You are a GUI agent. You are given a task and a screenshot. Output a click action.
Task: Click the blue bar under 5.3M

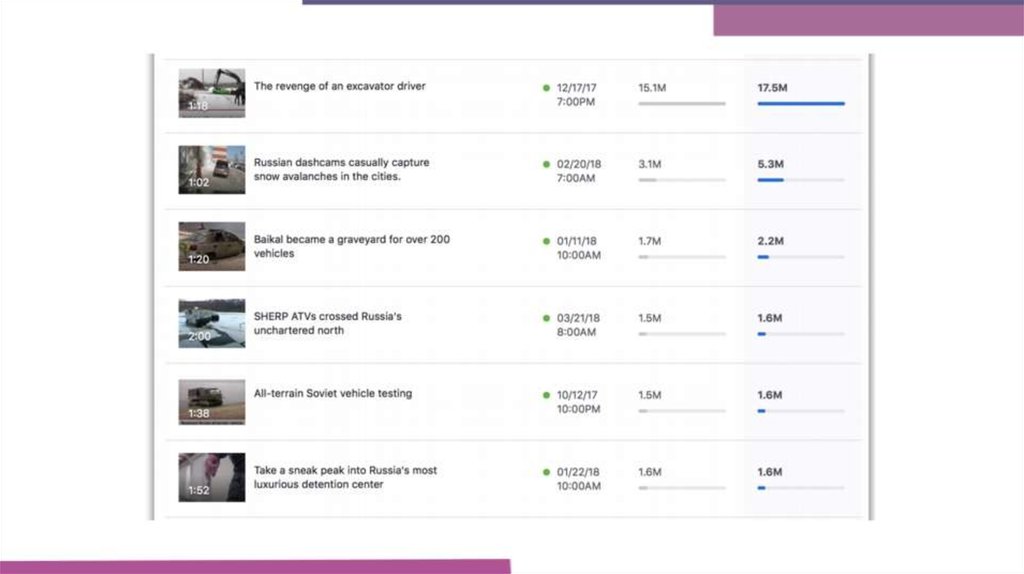(770, 180)
